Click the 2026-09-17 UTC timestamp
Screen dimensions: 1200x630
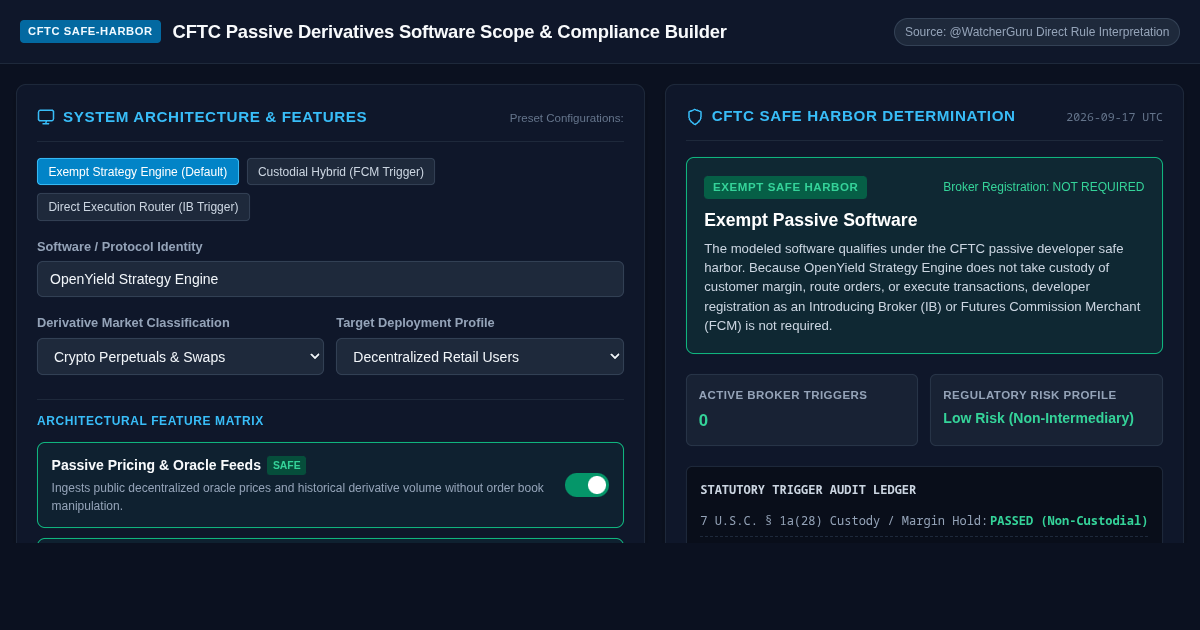(1114, 117)
